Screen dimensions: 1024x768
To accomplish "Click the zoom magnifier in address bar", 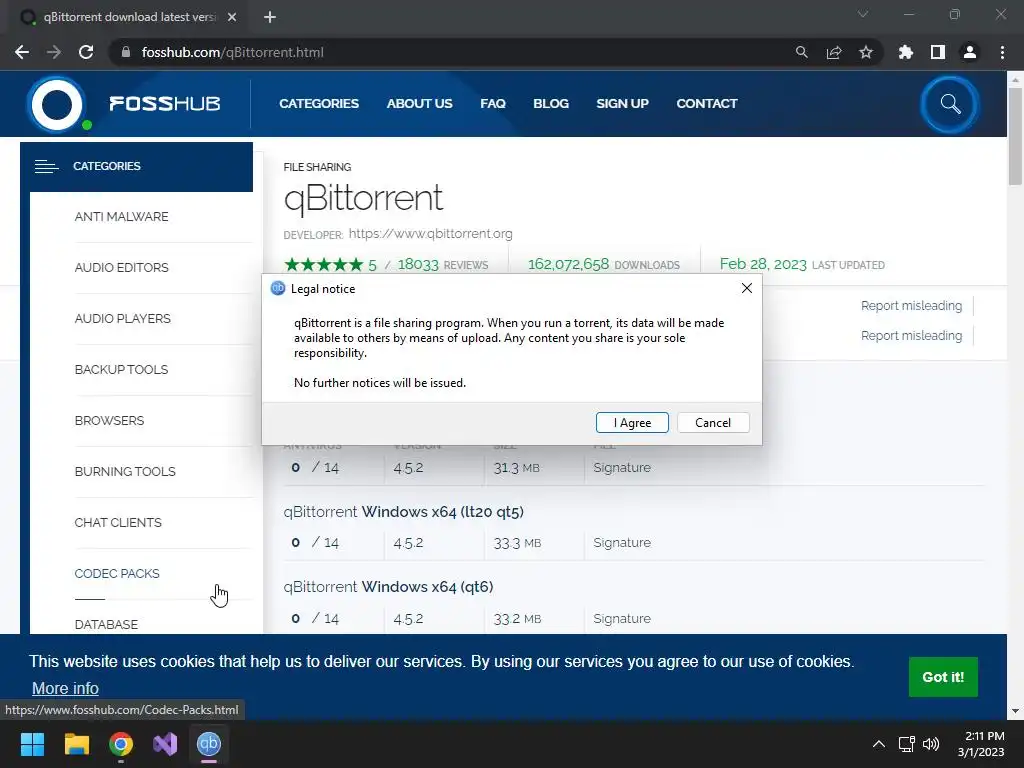I will point(801,52).
